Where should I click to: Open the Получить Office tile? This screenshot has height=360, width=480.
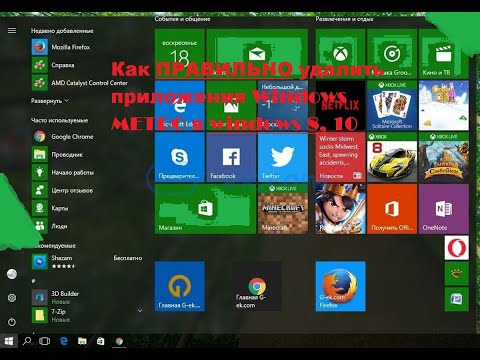coord(392,209)
